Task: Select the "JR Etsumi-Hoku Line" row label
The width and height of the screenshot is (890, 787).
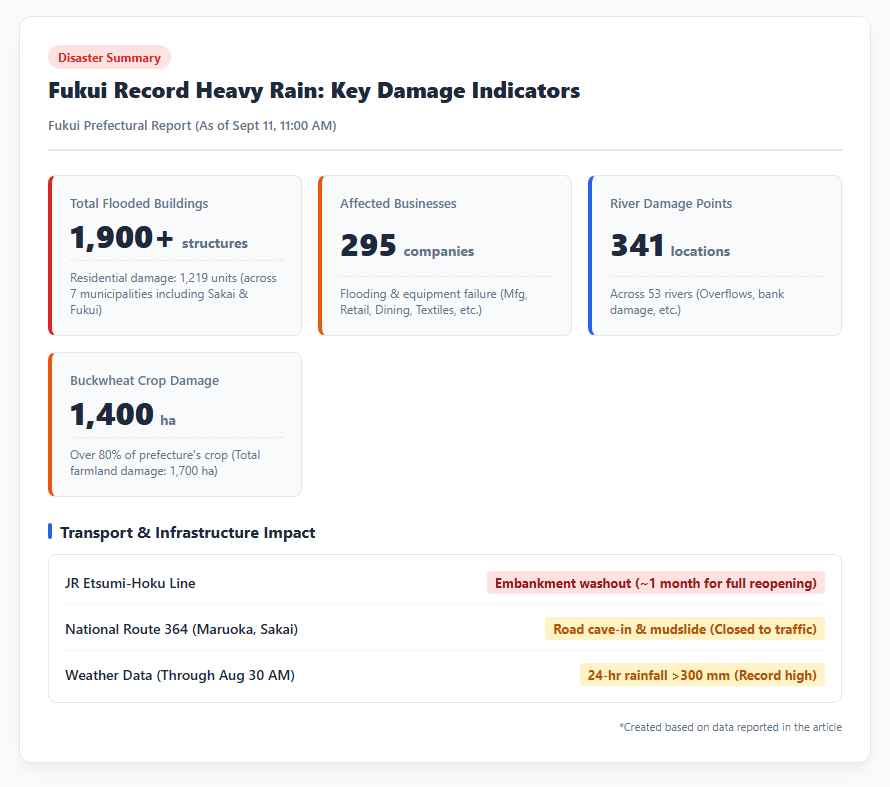Action: 130,583
